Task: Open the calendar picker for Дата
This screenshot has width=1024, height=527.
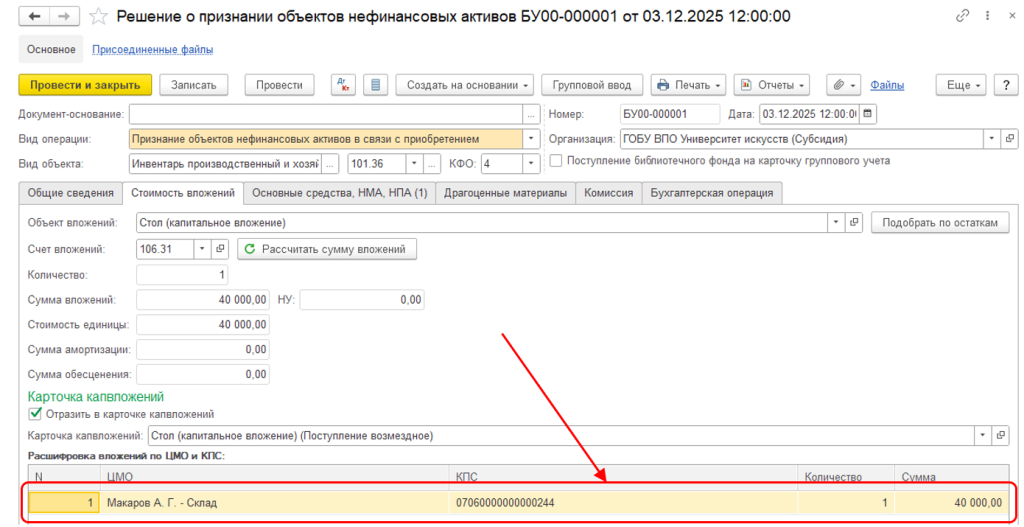Action: tap(868, 113)
